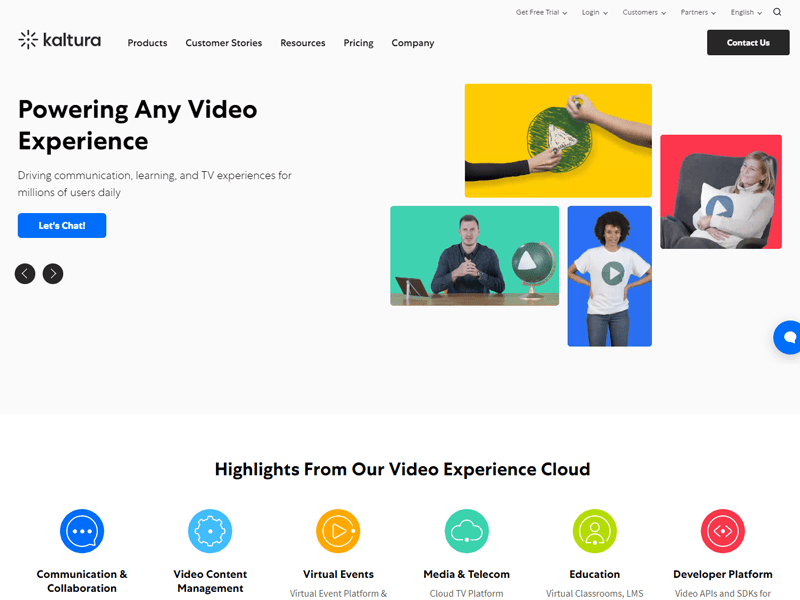Click 'Highlights From Our Video Experience Cloud' heading

(402, 469)
